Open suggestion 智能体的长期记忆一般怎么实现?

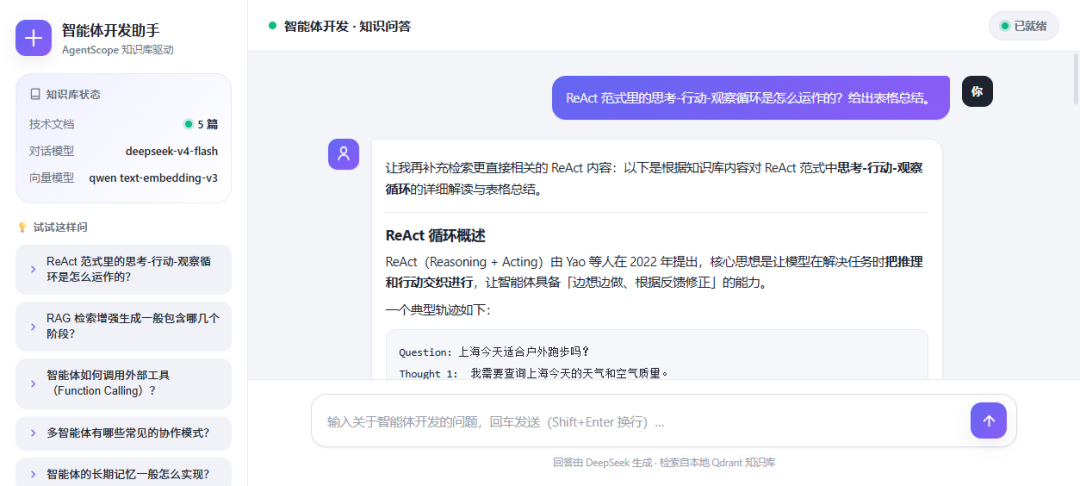123,474
